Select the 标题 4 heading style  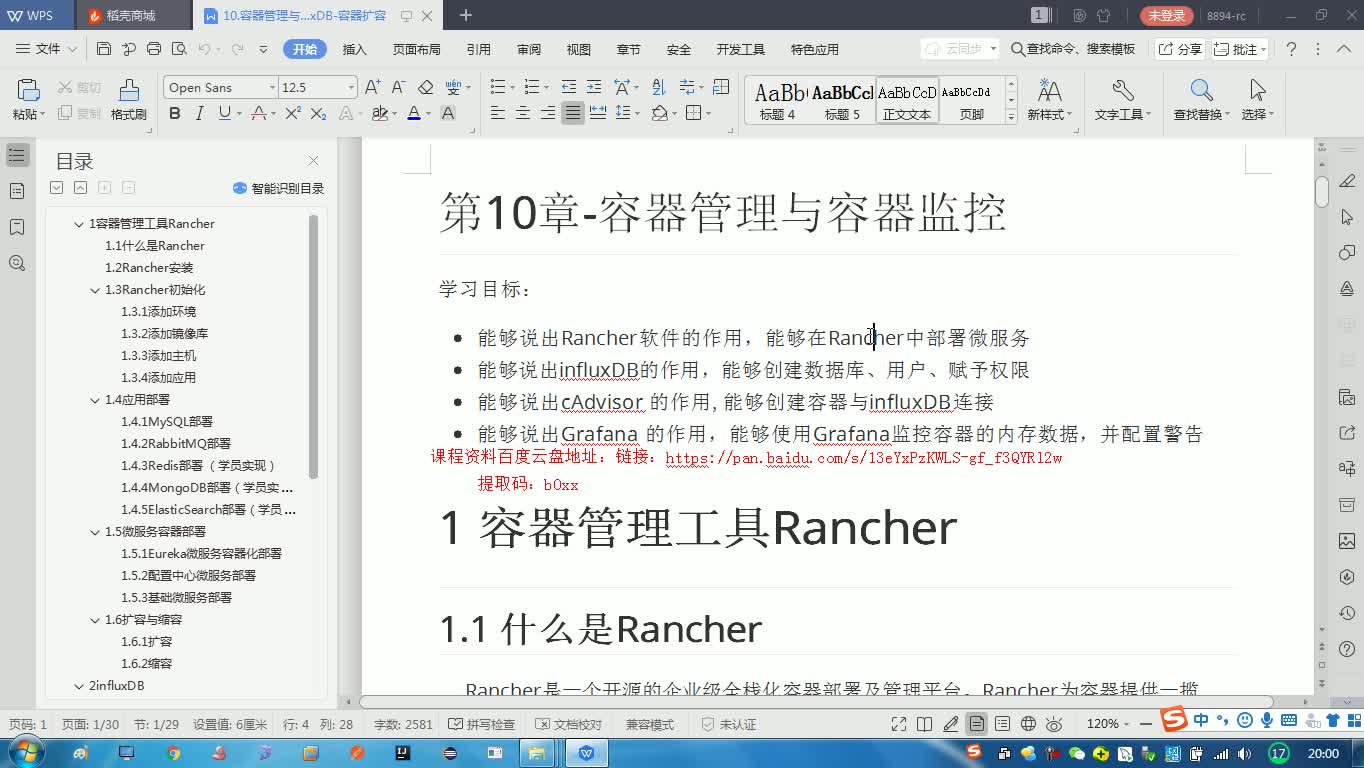(x=778, y=101)
